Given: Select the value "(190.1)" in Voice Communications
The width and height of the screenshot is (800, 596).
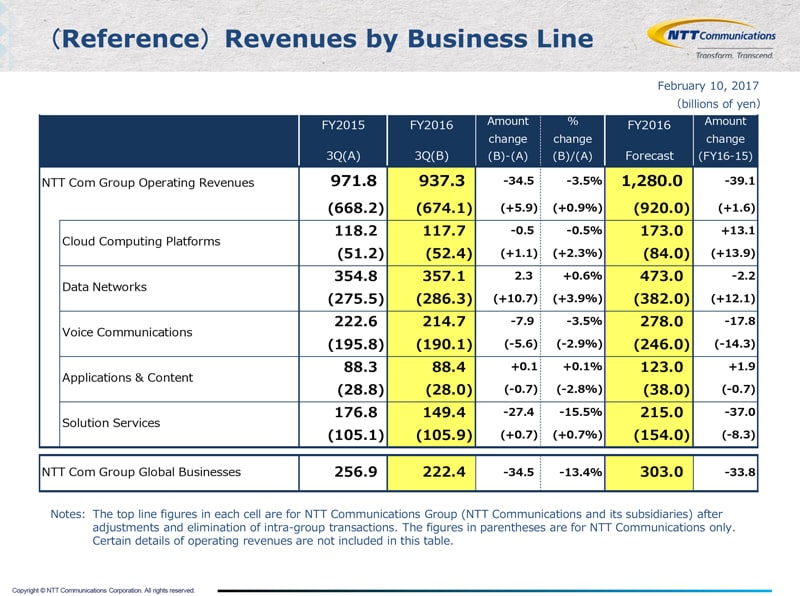Looking at the screenshot, I should (444, 344).
